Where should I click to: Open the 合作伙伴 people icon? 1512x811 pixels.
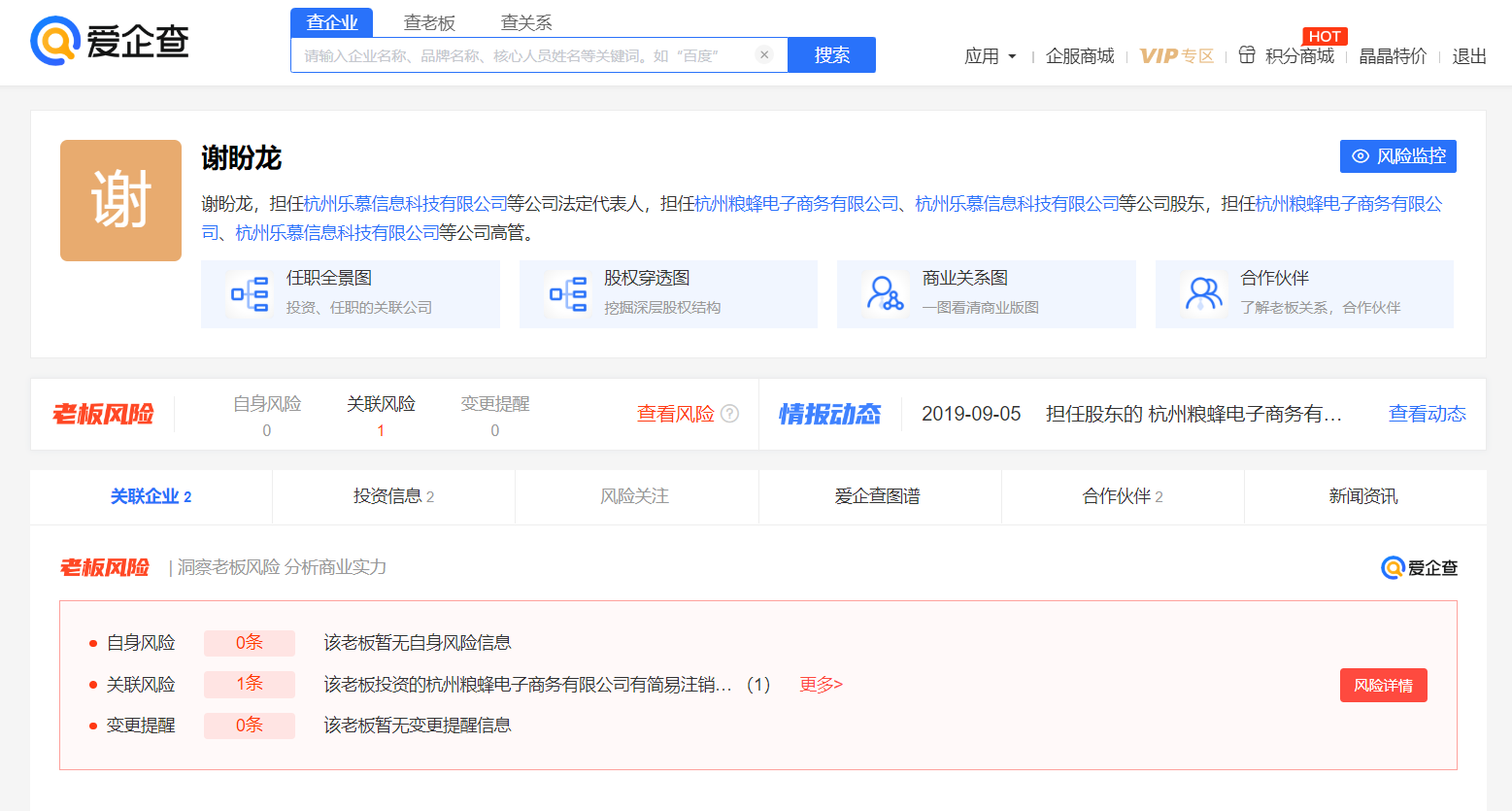point(1203,293)
